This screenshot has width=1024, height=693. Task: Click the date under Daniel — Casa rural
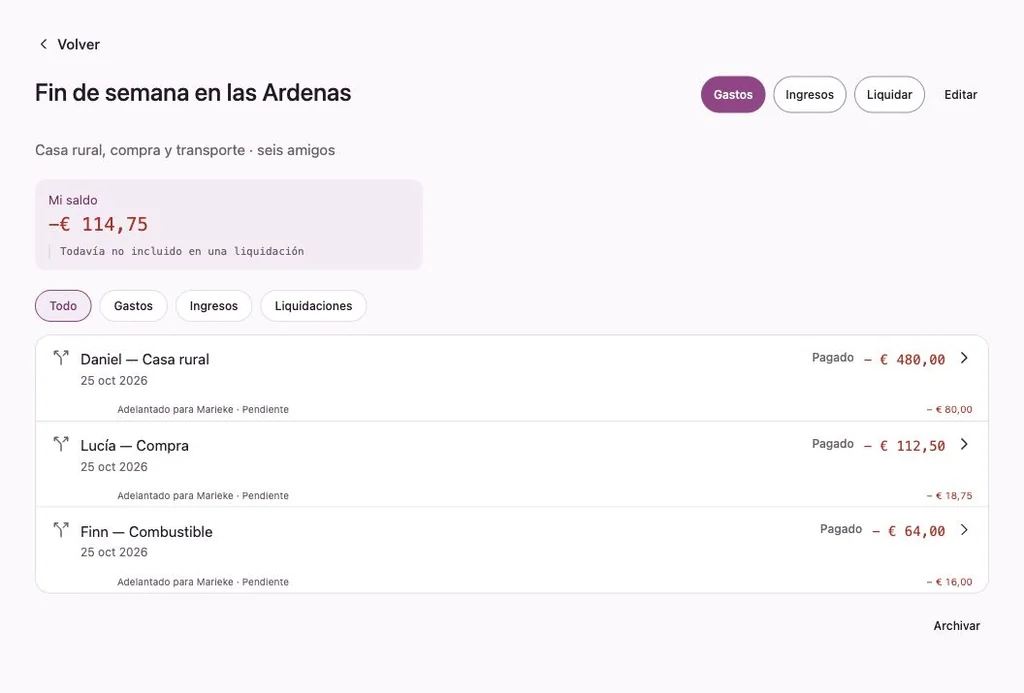[114, 381]
